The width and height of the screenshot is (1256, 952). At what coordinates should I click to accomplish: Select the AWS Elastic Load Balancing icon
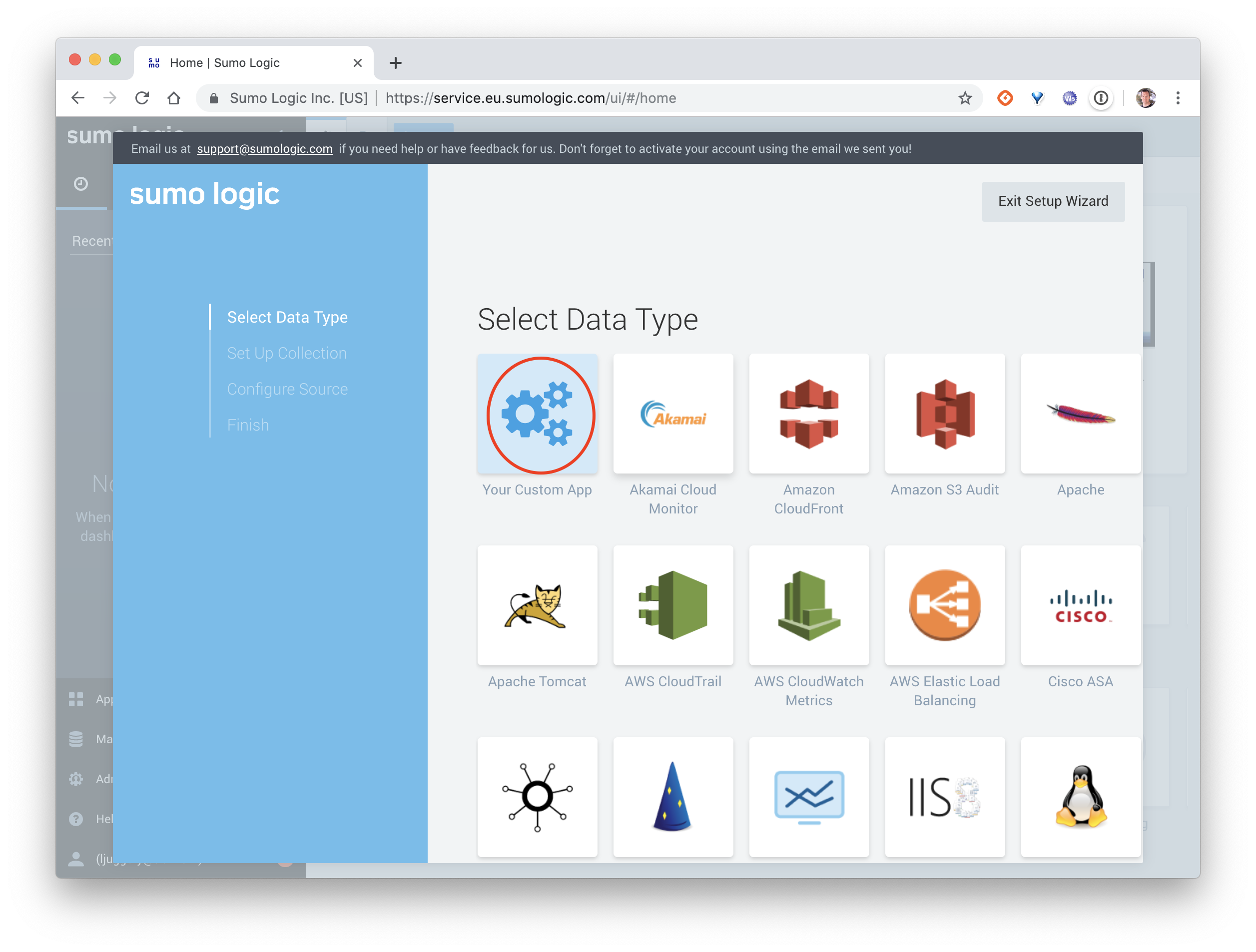coord(945,605)
